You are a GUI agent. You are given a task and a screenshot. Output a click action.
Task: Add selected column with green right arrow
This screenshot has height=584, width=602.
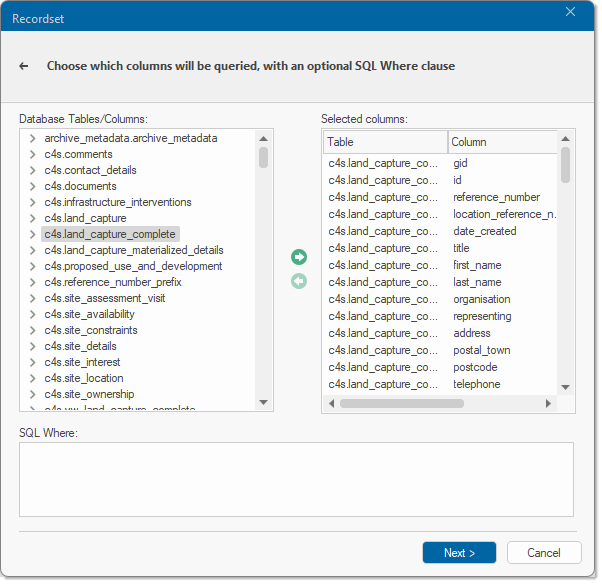click(x=299, y=257)
